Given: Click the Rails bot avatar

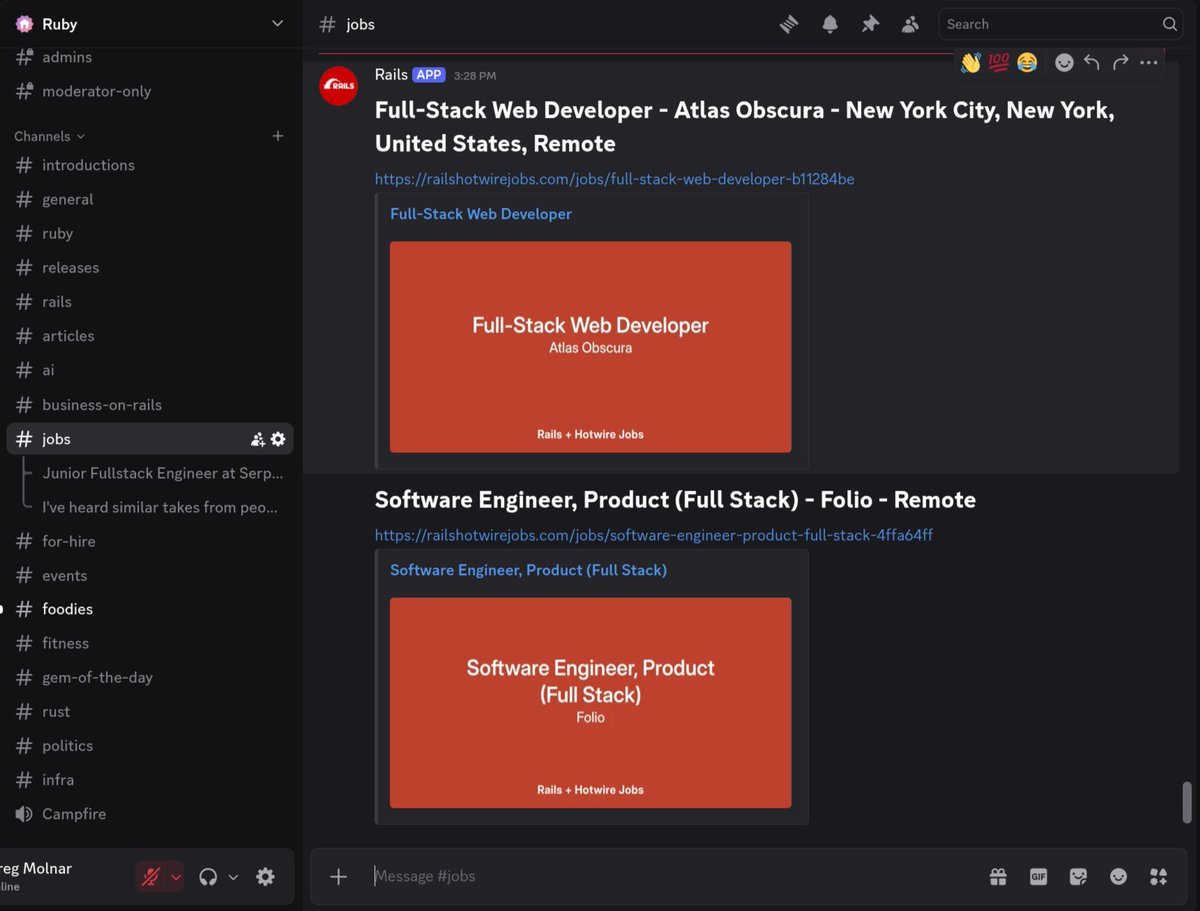Looking at the screenshot, I should (338, 86).
